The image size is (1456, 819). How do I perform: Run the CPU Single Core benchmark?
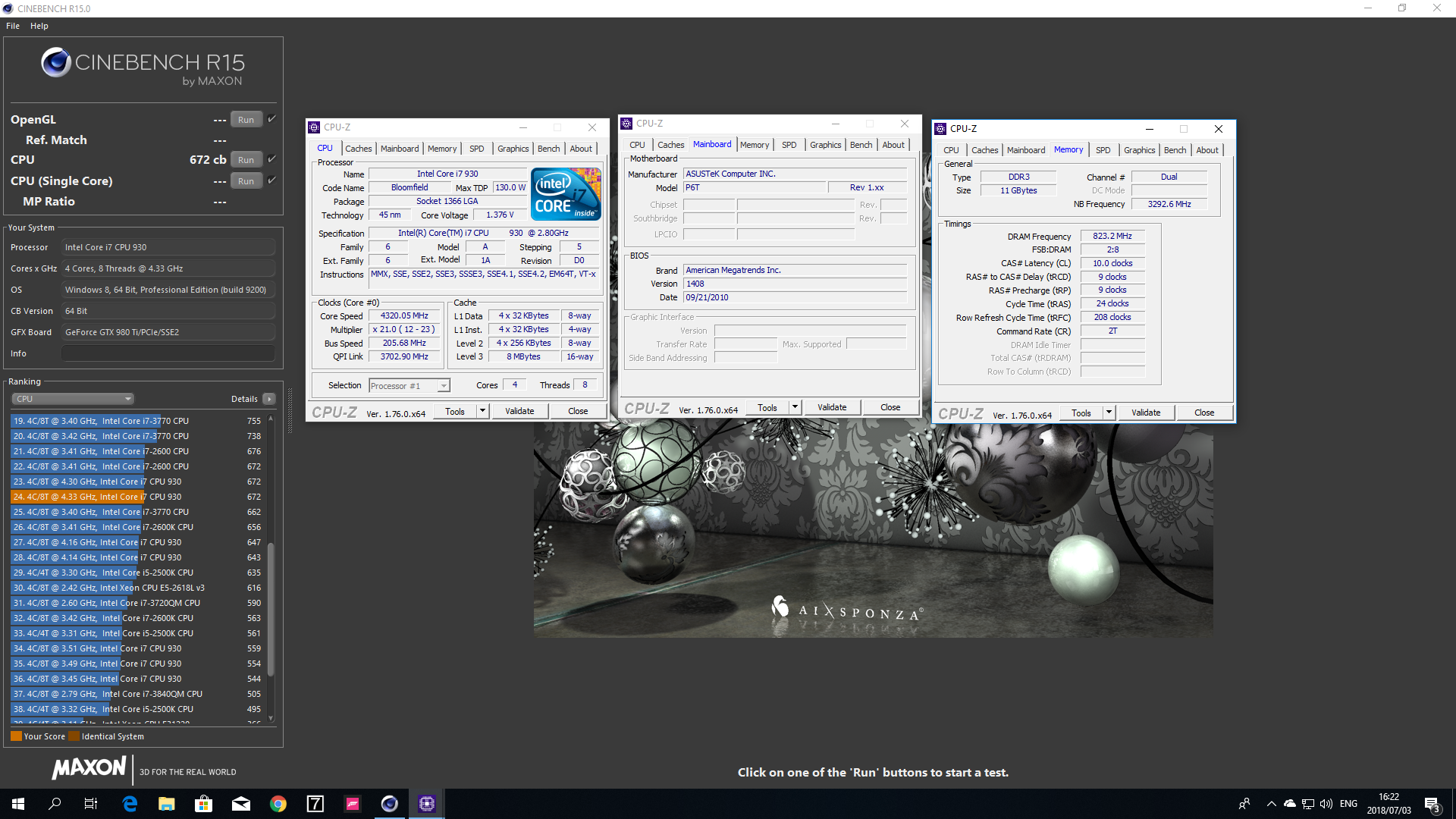tap(246, 181)
